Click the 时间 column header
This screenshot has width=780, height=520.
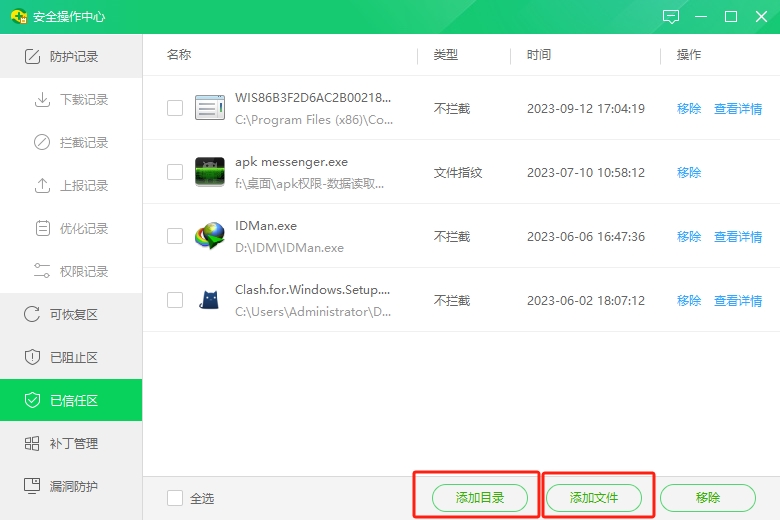[x=539, y=55]
